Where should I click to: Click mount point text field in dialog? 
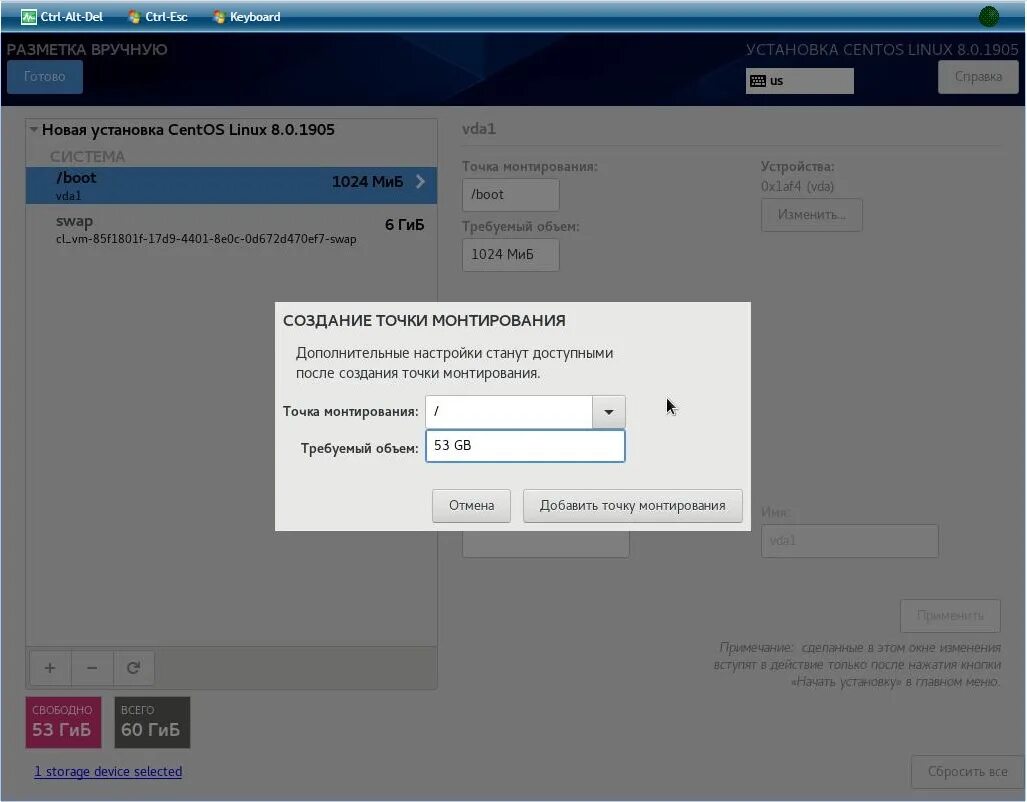point(509,412)
